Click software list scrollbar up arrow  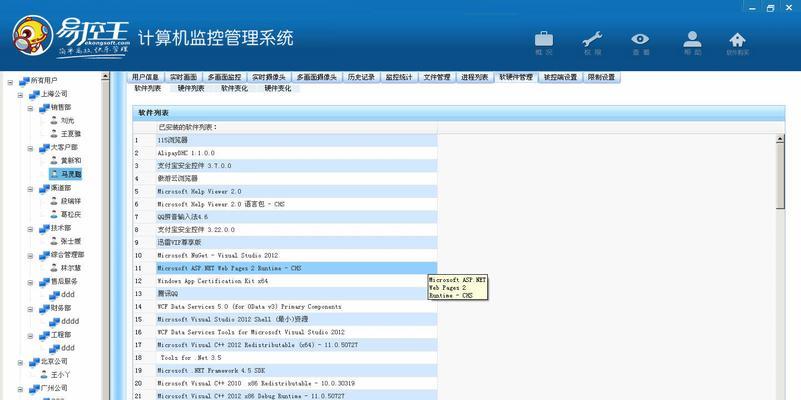coord(780,138)
